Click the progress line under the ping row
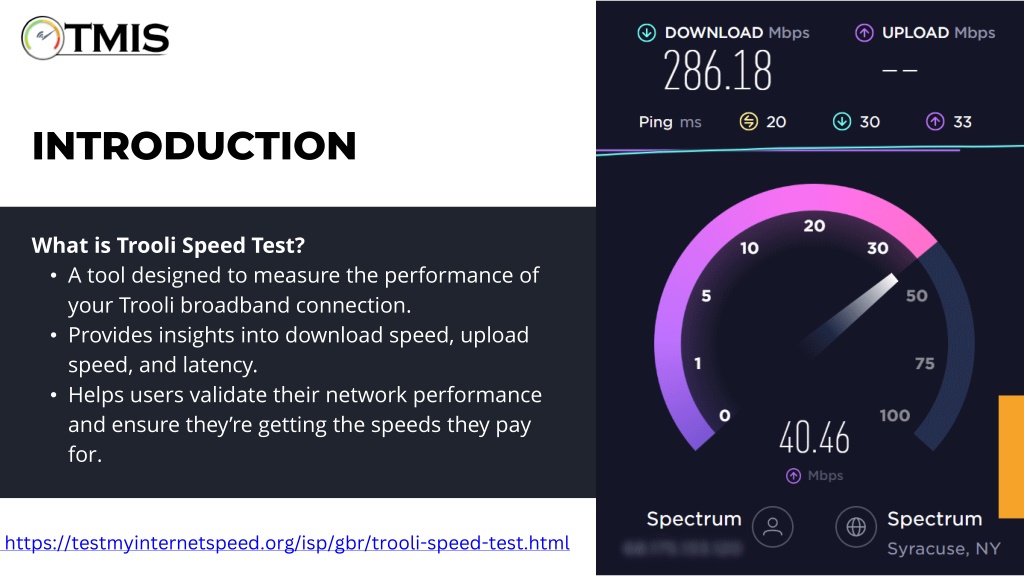 click(x=810, y=150)
